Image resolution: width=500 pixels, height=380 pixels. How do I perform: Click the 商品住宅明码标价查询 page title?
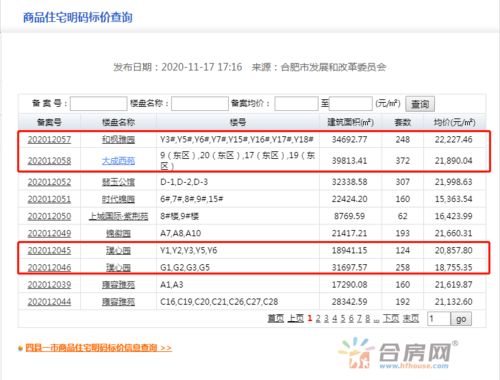pos(78,17)
